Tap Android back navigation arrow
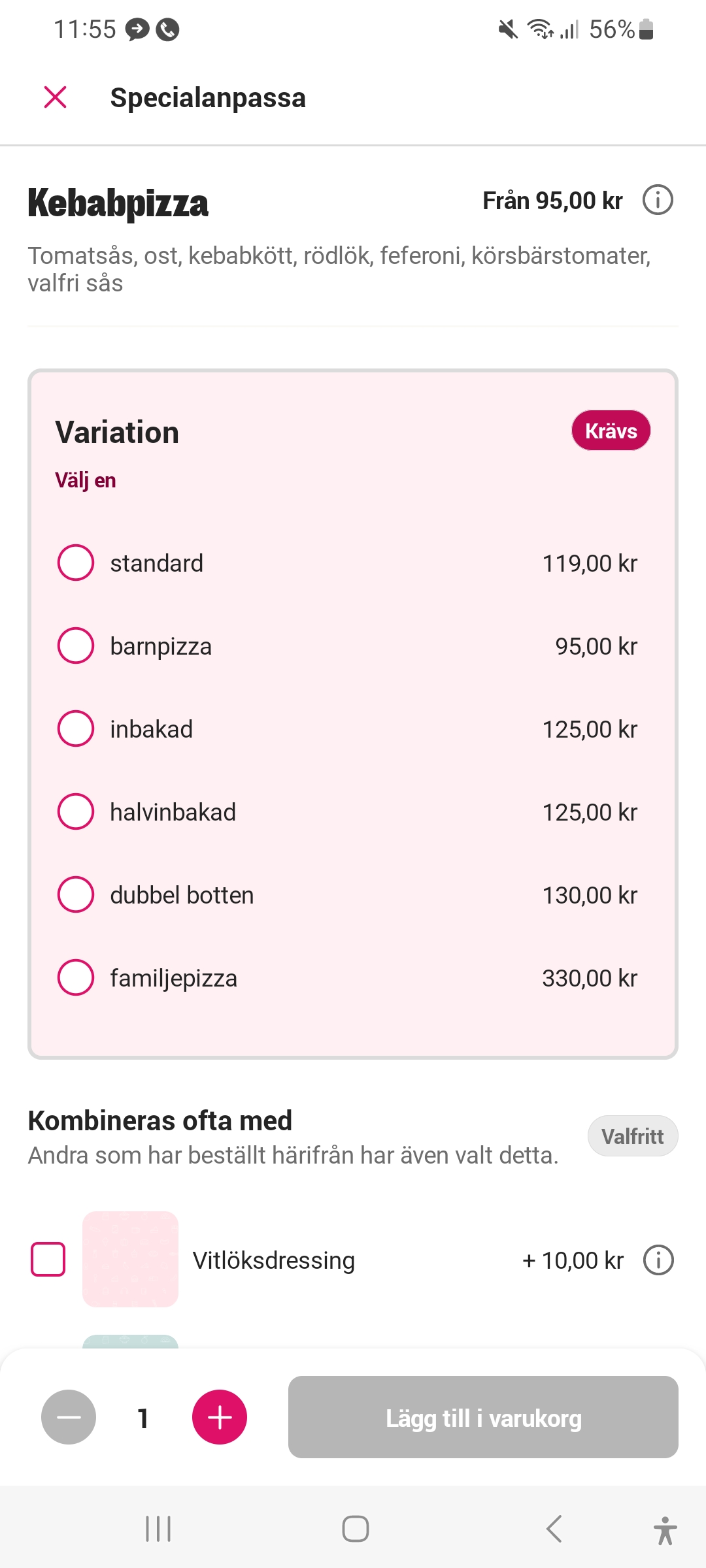Viewport: 706px width, 1568px height. pyautogui.click(x=554, y=1529)
